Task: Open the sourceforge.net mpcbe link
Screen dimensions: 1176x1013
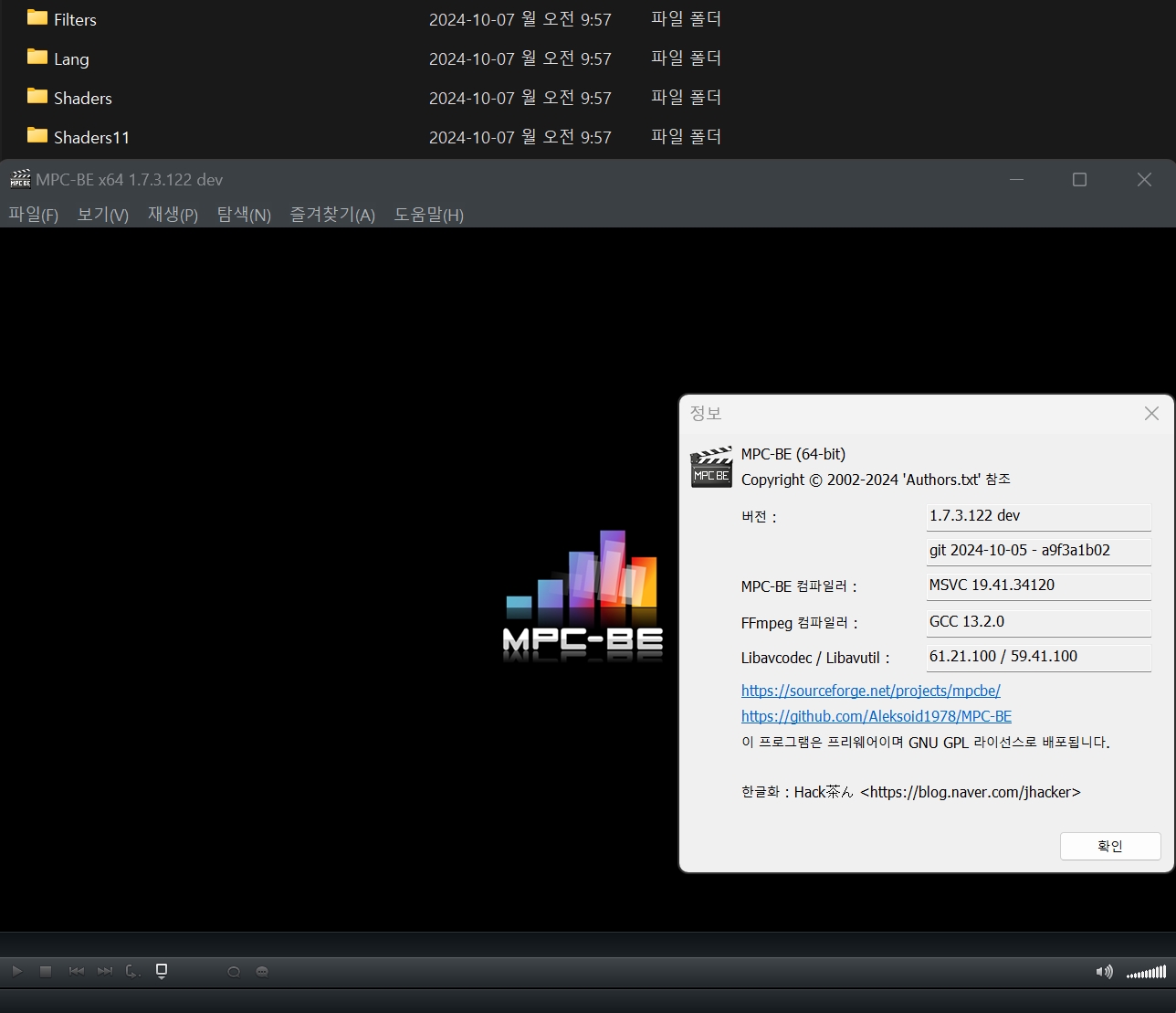Action: pyautogui.click(x=870, y=691)
